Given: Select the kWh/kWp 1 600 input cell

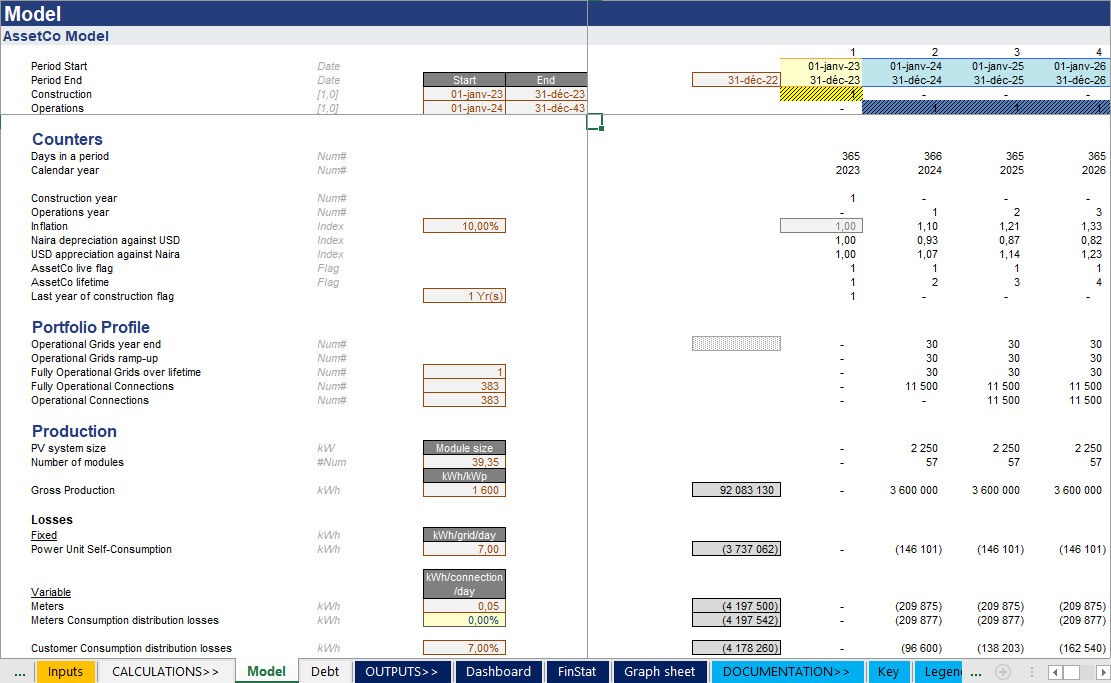Looking at the screenshot, I should click(x=464, y=490).
